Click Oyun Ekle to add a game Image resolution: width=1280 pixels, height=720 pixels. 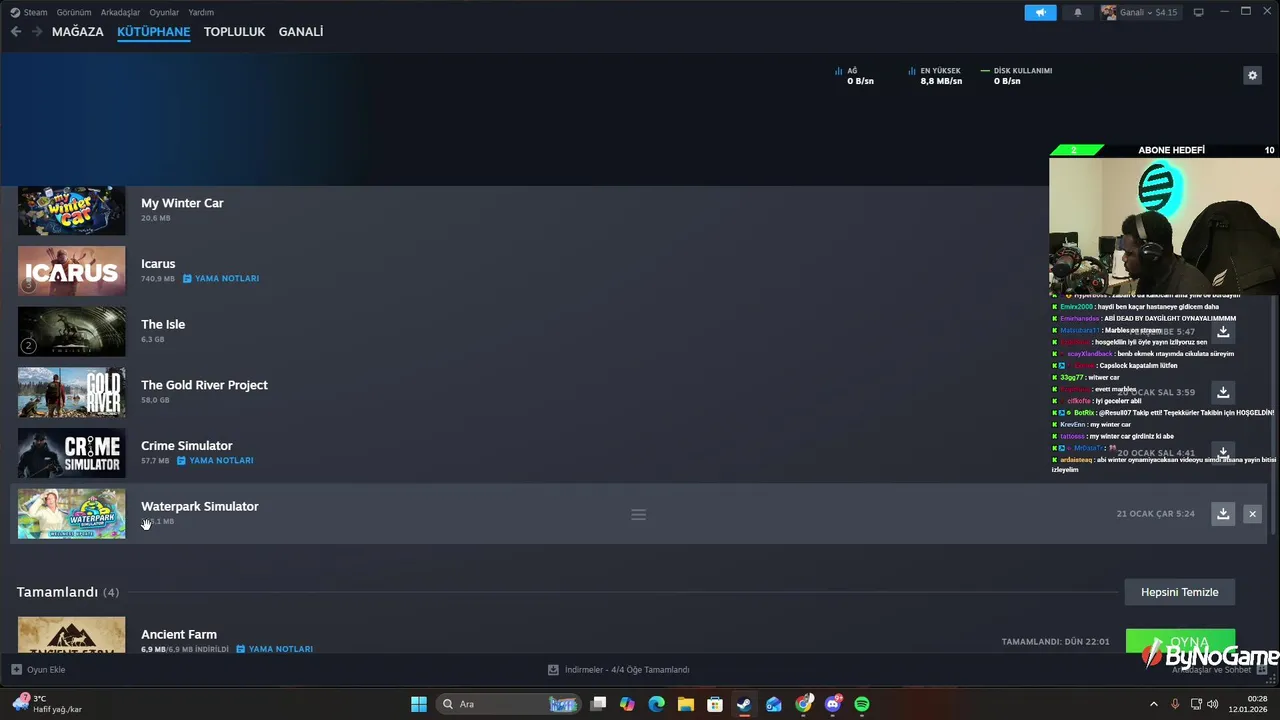coord(38,670)
